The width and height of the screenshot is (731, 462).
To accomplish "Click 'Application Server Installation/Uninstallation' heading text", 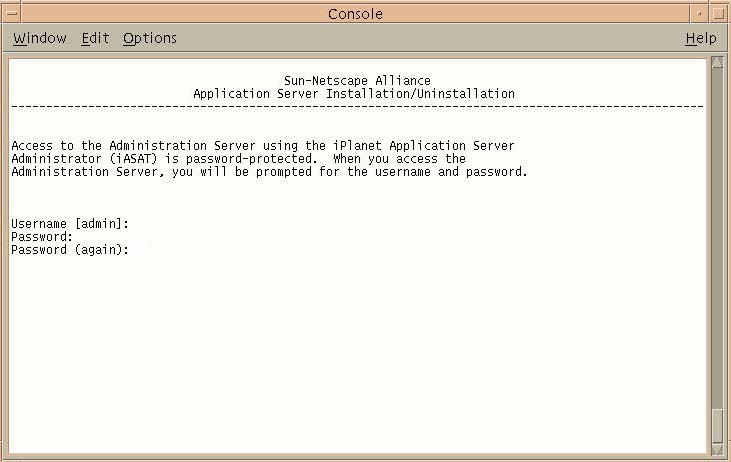I will coord(354,94).
